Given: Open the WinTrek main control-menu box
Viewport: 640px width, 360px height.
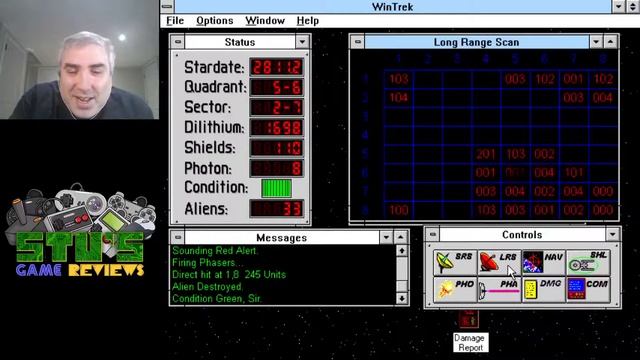Looking at the screenshot, I should coord(167,7).
